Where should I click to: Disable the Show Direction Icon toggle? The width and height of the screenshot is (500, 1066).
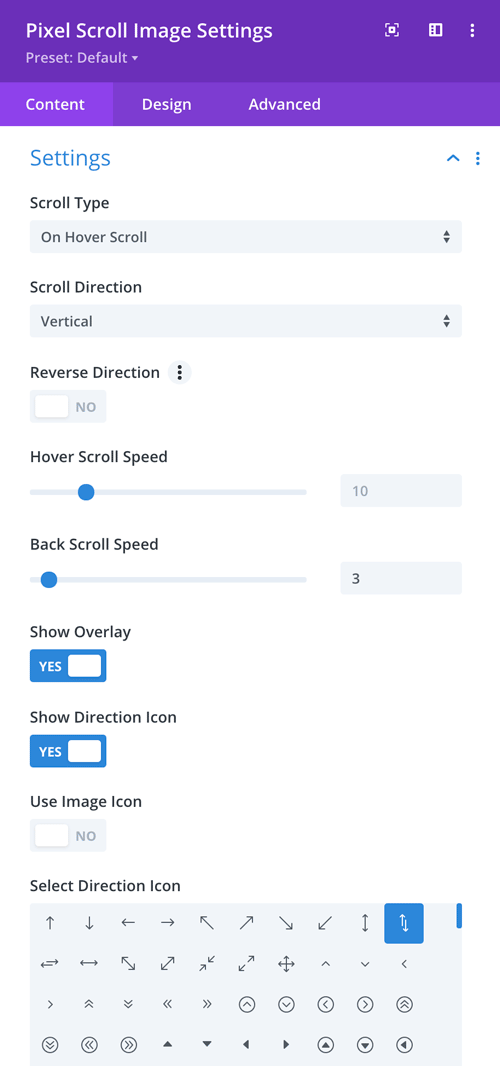click(68, 751)
